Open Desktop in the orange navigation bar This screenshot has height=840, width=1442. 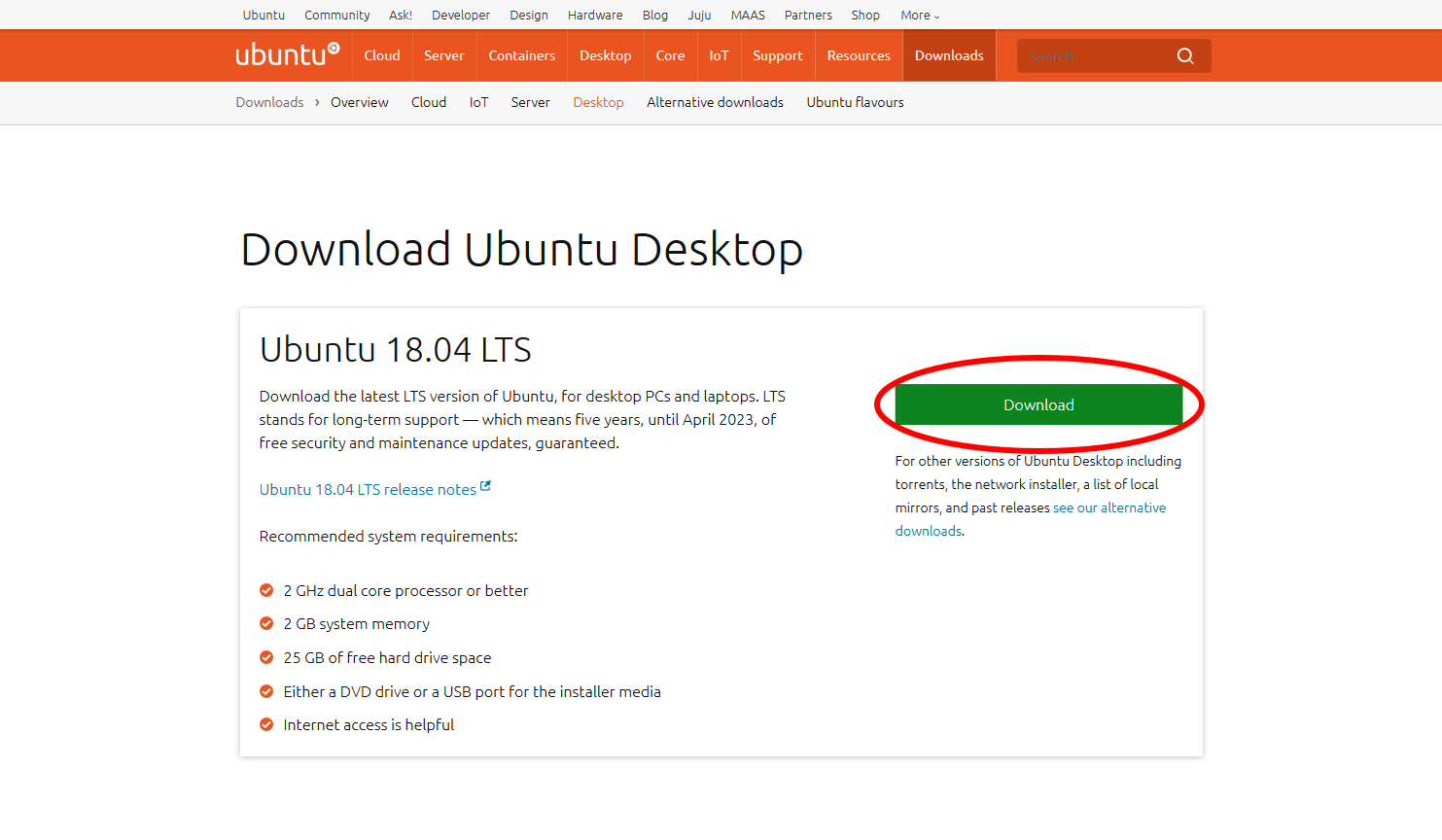pos(606,55)
